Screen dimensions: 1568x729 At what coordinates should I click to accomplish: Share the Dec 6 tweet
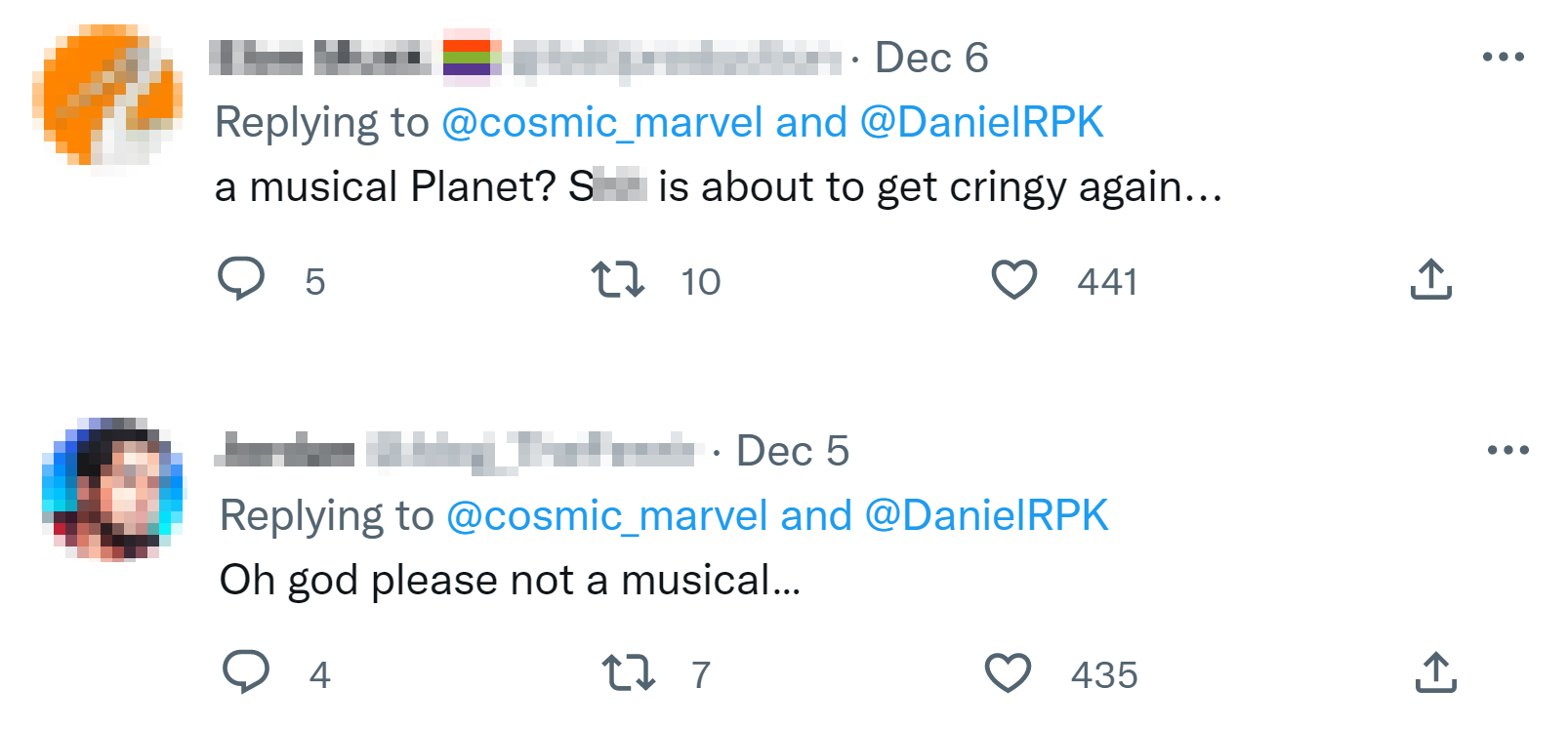pos(1430,279)
